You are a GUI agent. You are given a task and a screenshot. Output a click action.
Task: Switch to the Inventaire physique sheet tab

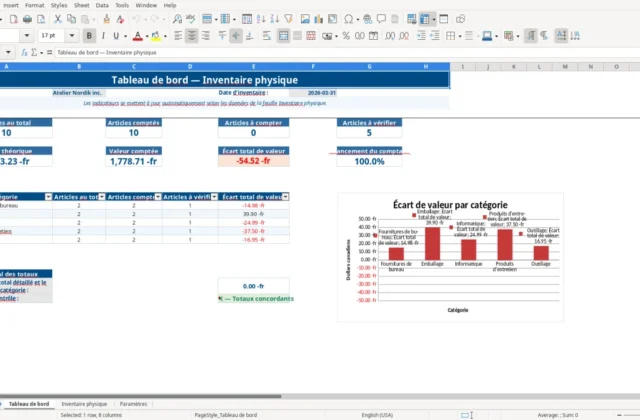tap(84, 404)
